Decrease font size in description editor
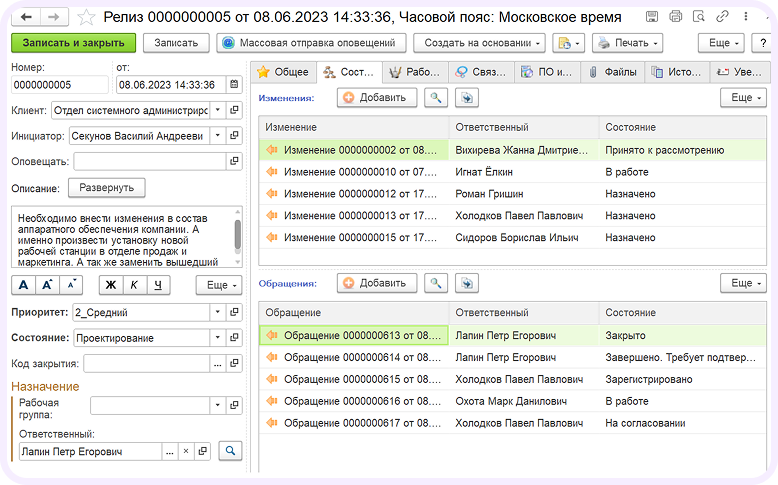 [71, 285]
